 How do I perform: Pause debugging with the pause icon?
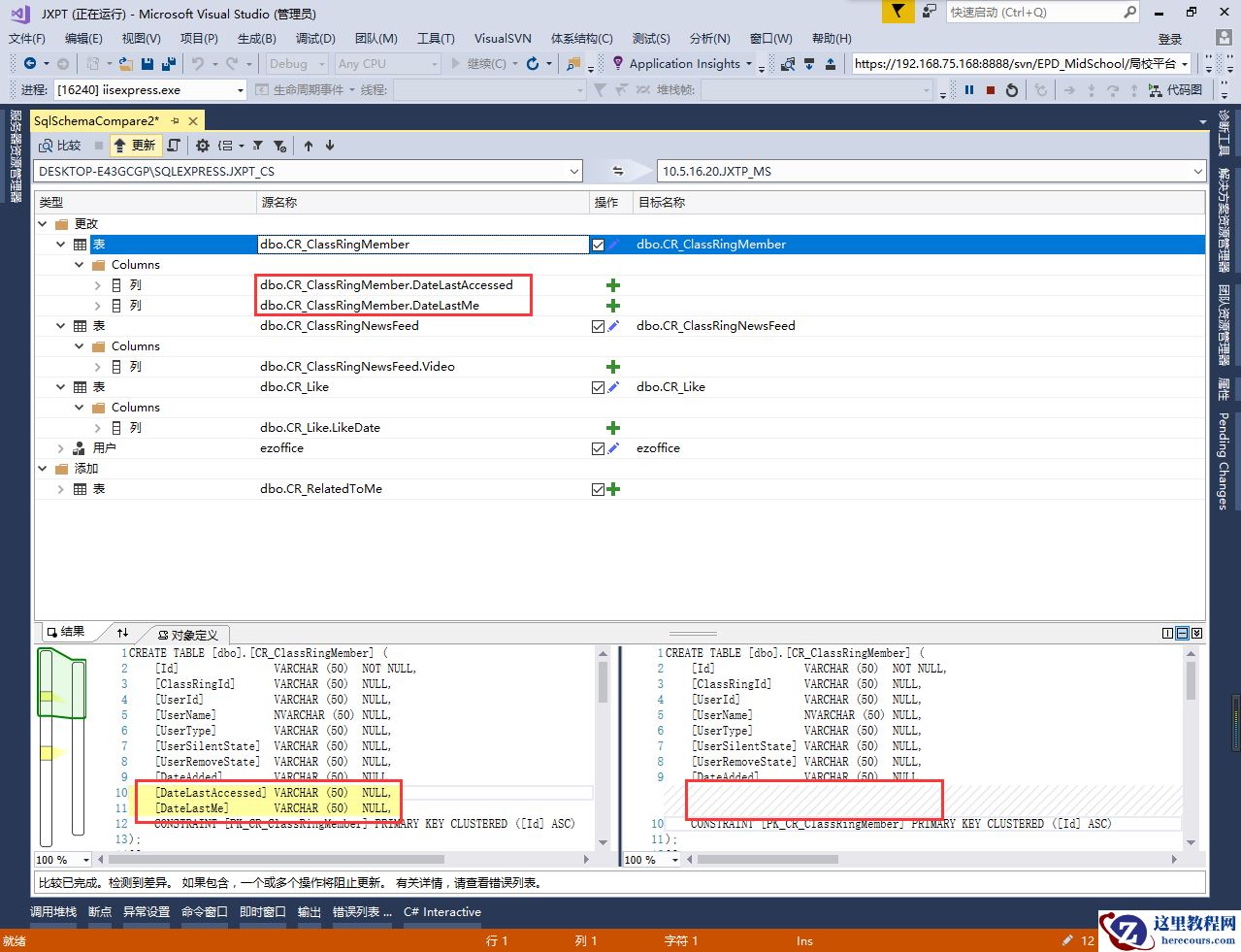pyautogui.click(x=968, y=89)
